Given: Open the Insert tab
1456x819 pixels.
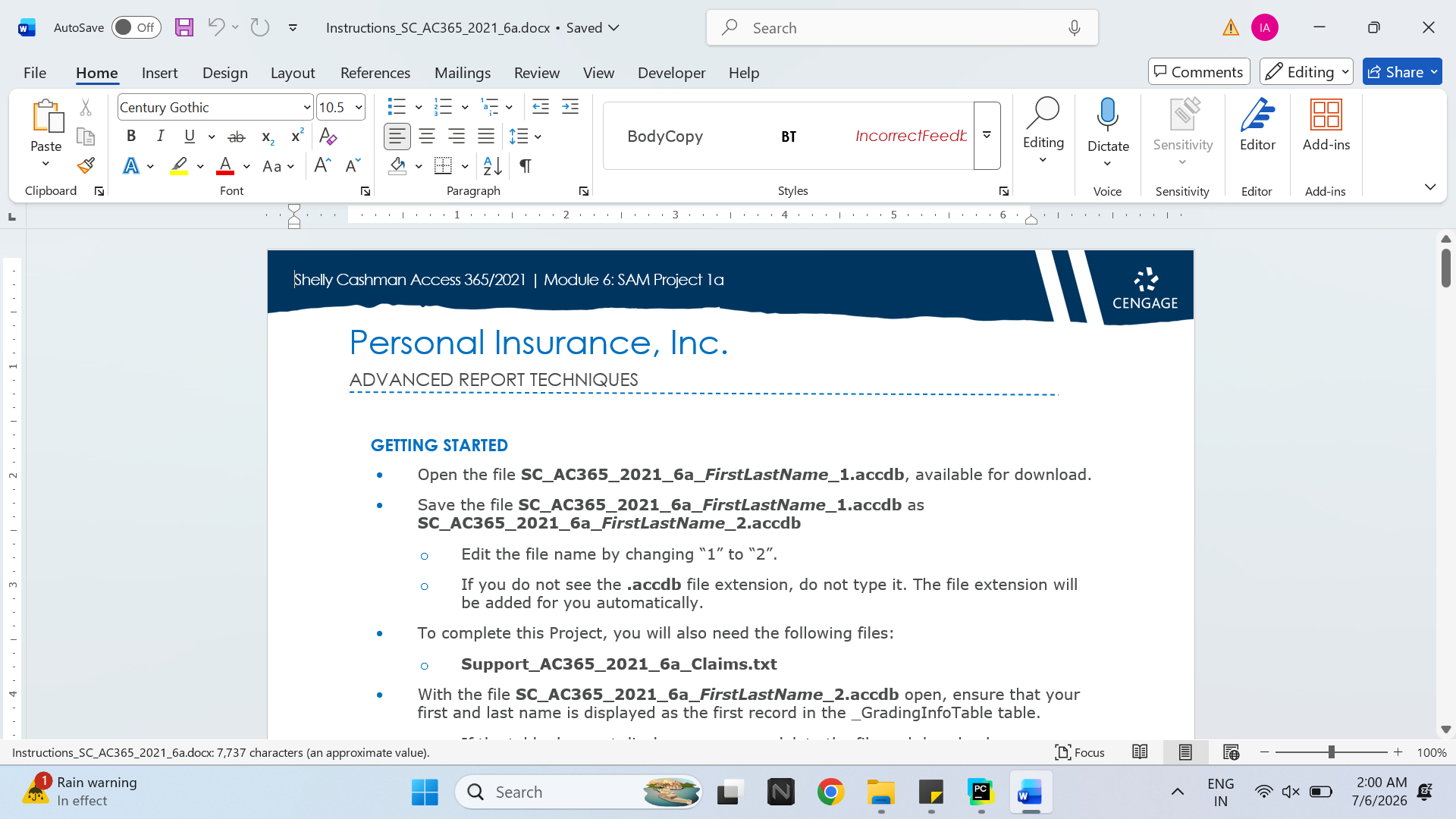Looking at the screenshot, I should pyautogui.click(x=159, y=73).
